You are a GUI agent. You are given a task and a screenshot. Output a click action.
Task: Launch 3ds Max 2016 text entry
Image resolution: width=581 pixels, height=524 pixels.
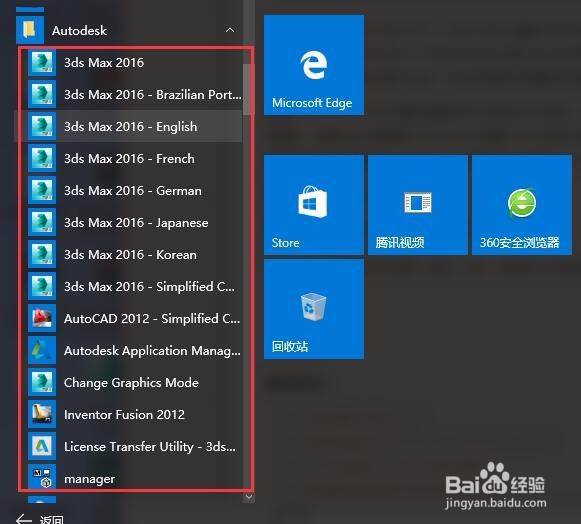click(104, 63)
